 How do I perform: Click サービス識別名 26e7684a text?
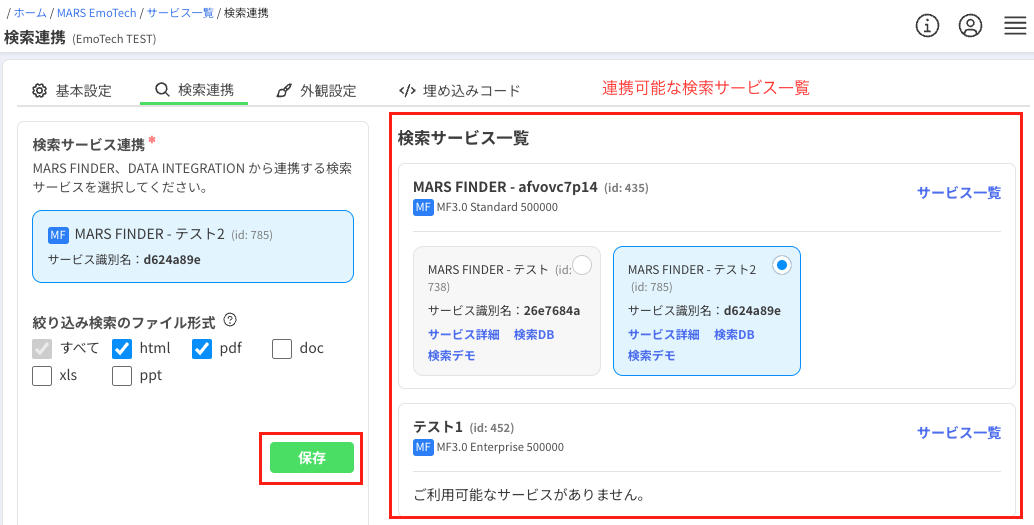click(504, 311)
